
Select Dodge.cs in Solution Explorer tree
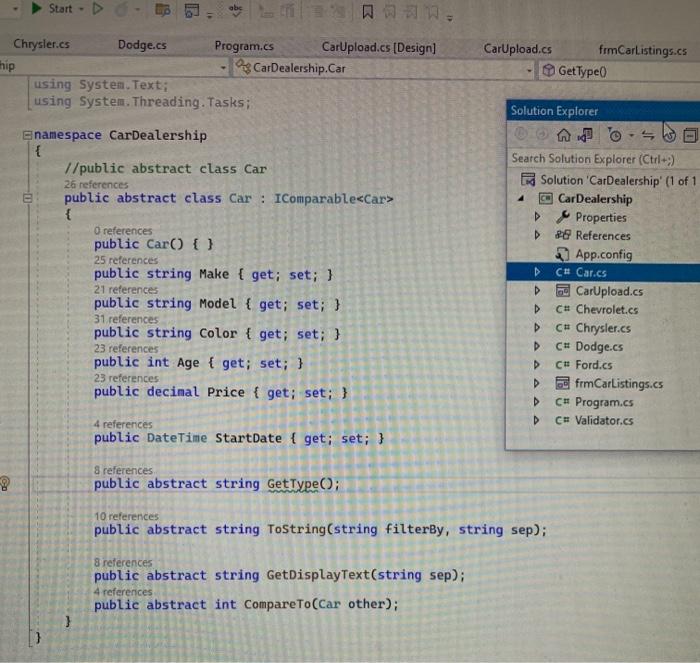599,346
